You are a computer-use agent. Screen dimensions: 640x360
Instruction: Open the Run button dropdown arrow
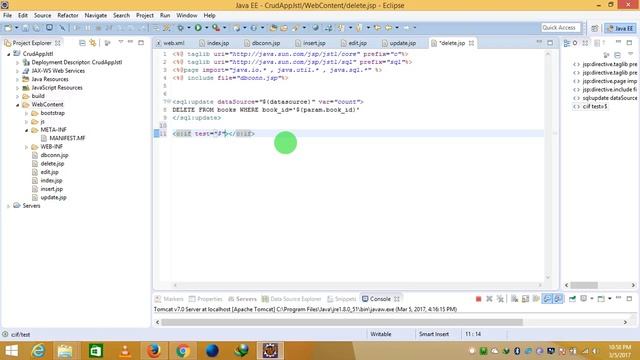click(207, 28)
